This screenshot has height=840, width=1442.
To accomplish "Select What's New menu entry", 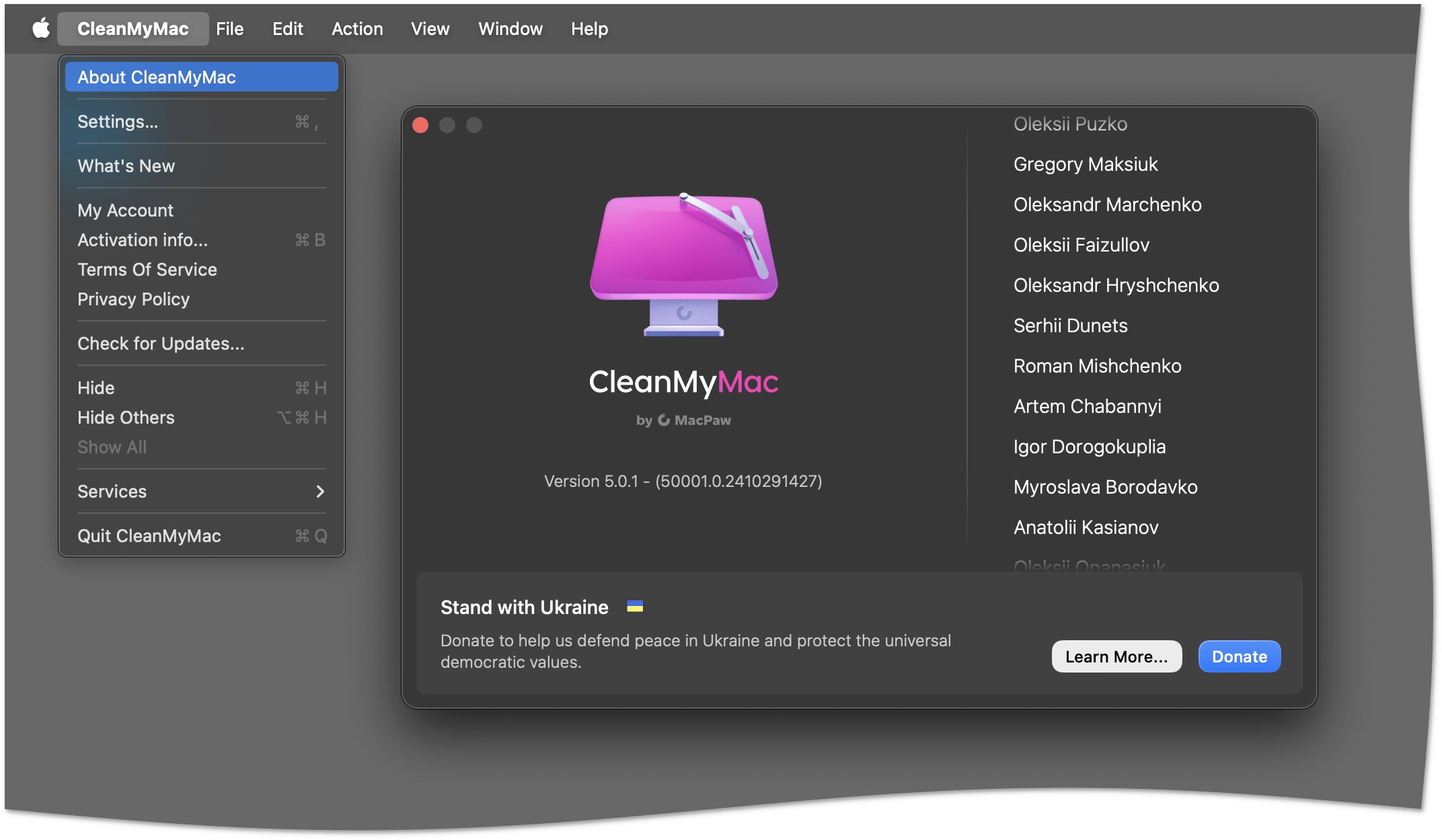I will (x=202, y=166).
